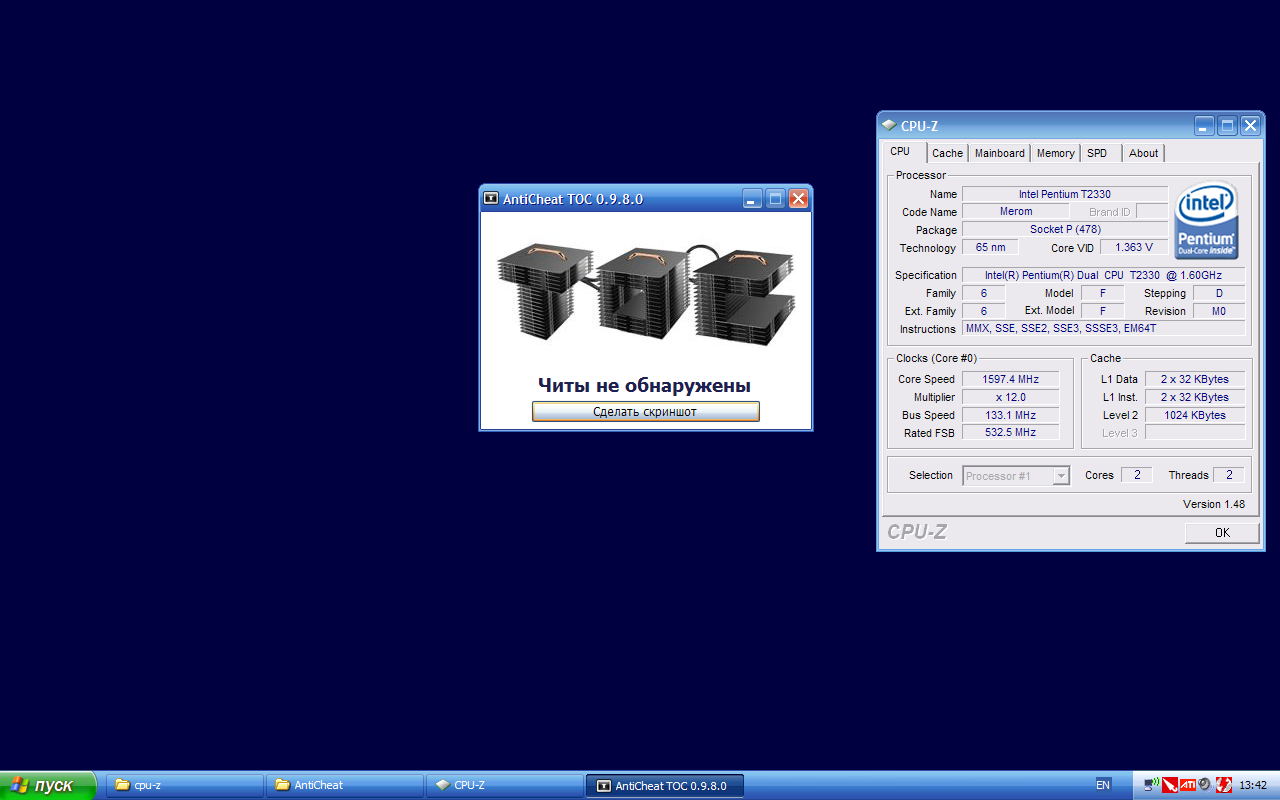Click the Instructions field MMX, SSE list
1280x800 pixels.
[x=1103, y=328]
